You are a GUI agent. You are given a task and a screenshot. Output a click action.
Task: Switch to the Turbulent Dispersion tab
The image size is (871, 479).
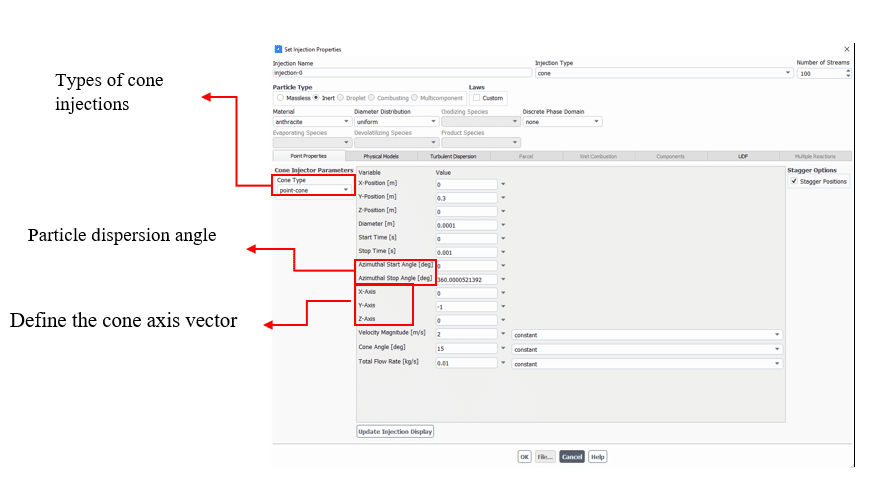(x=453, y=156)
